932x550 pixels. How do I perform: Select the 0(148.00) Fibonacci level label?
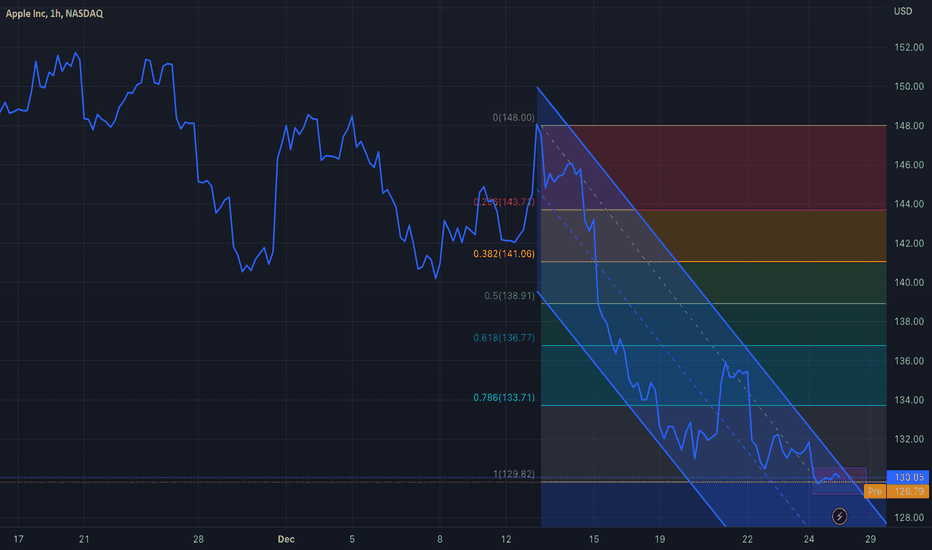514,118
